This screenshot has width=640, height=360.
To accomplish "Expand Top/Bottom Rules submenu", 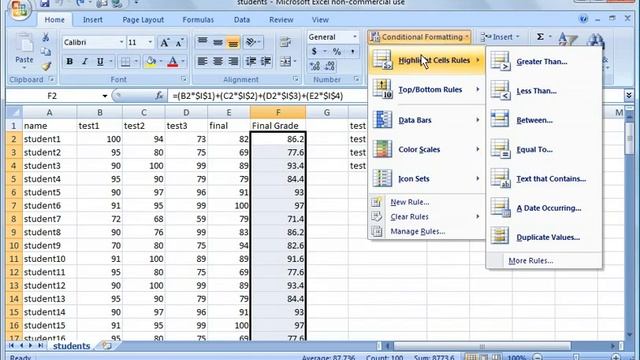I will 427,90.
